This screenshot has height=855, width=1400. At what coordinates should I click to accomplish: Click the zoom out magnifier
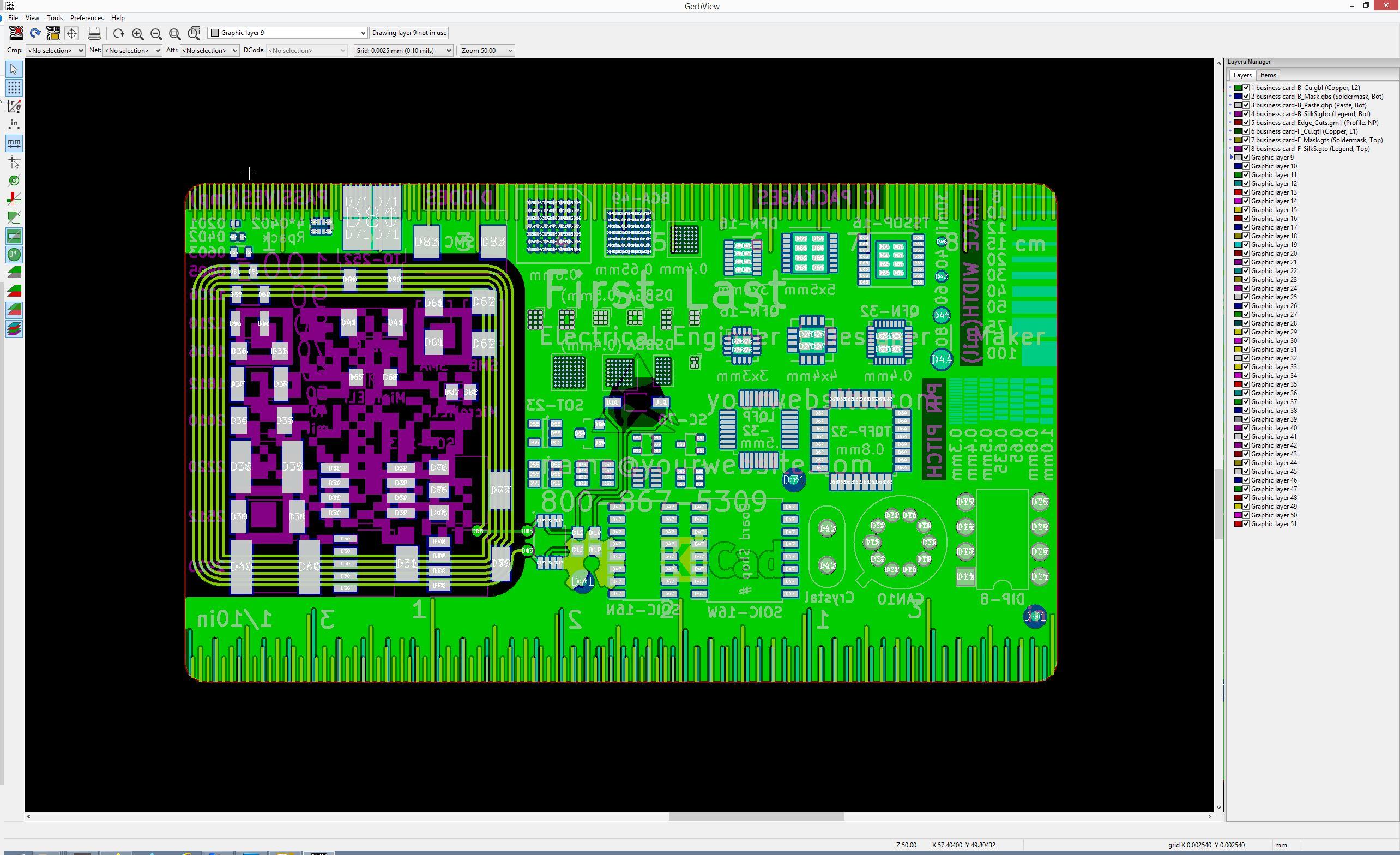coord(156,34)
